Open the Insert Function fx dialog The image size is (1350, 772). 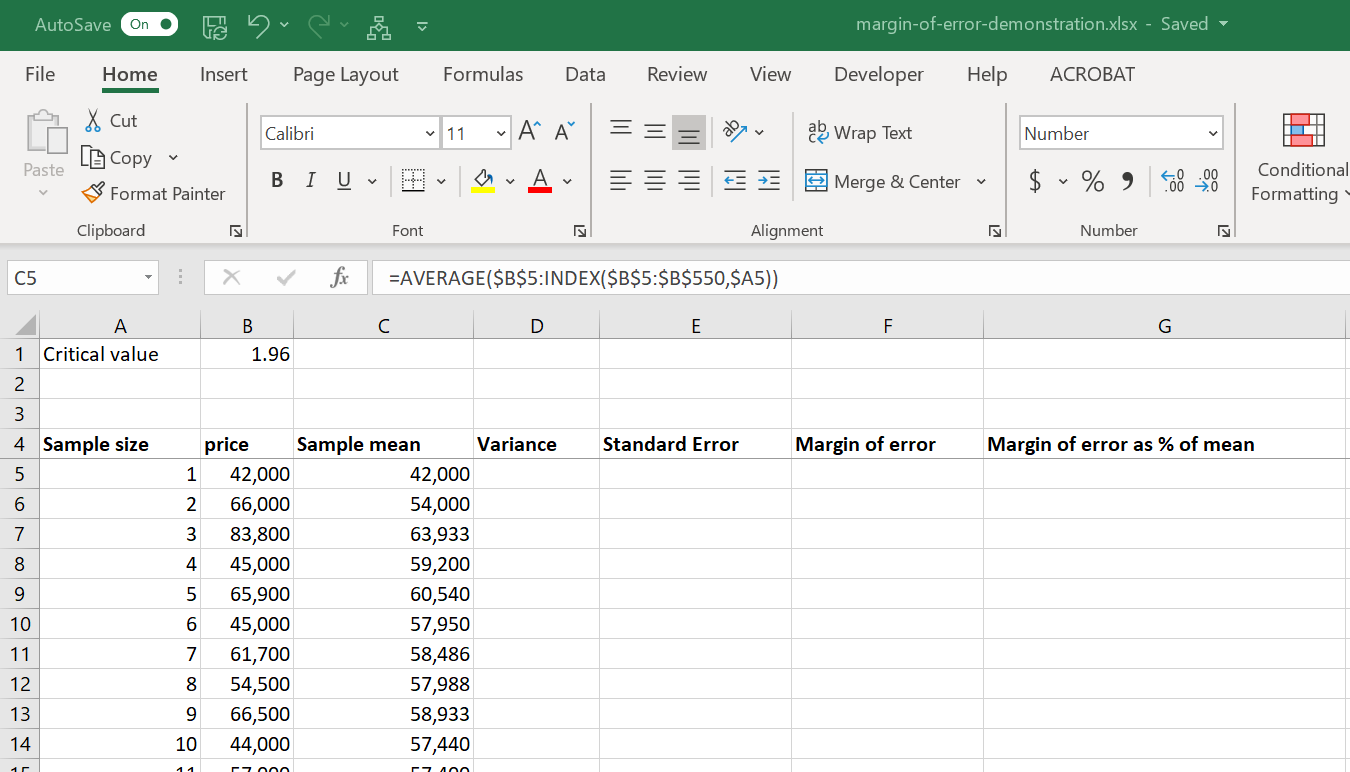pyautogui.click(x=339, y=278)
